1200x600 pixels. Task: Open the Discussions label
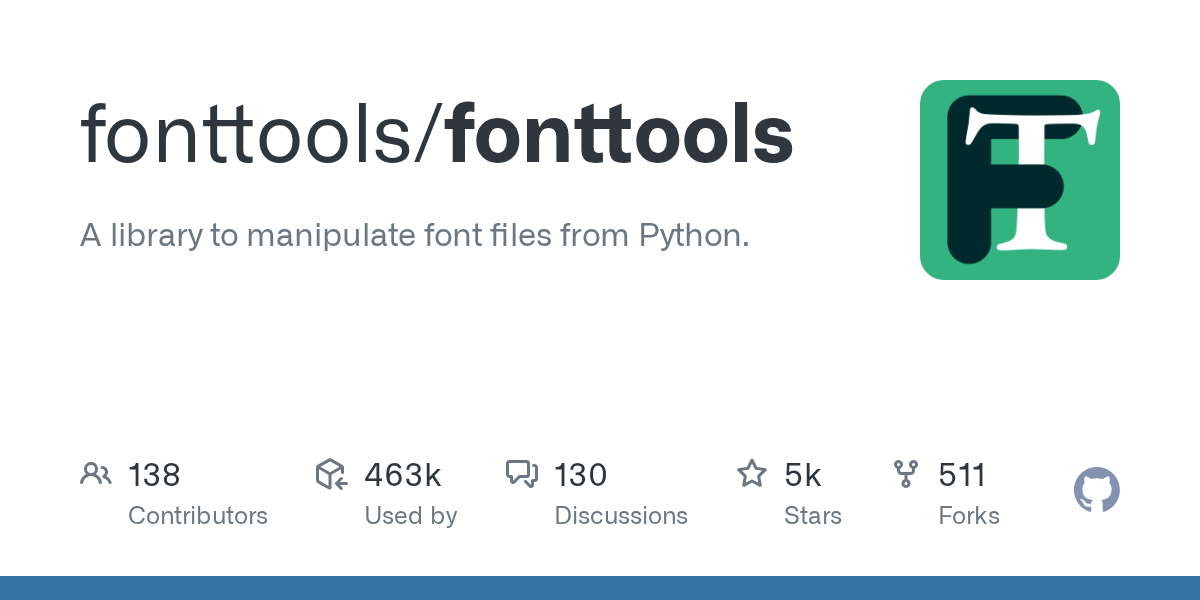621,516
